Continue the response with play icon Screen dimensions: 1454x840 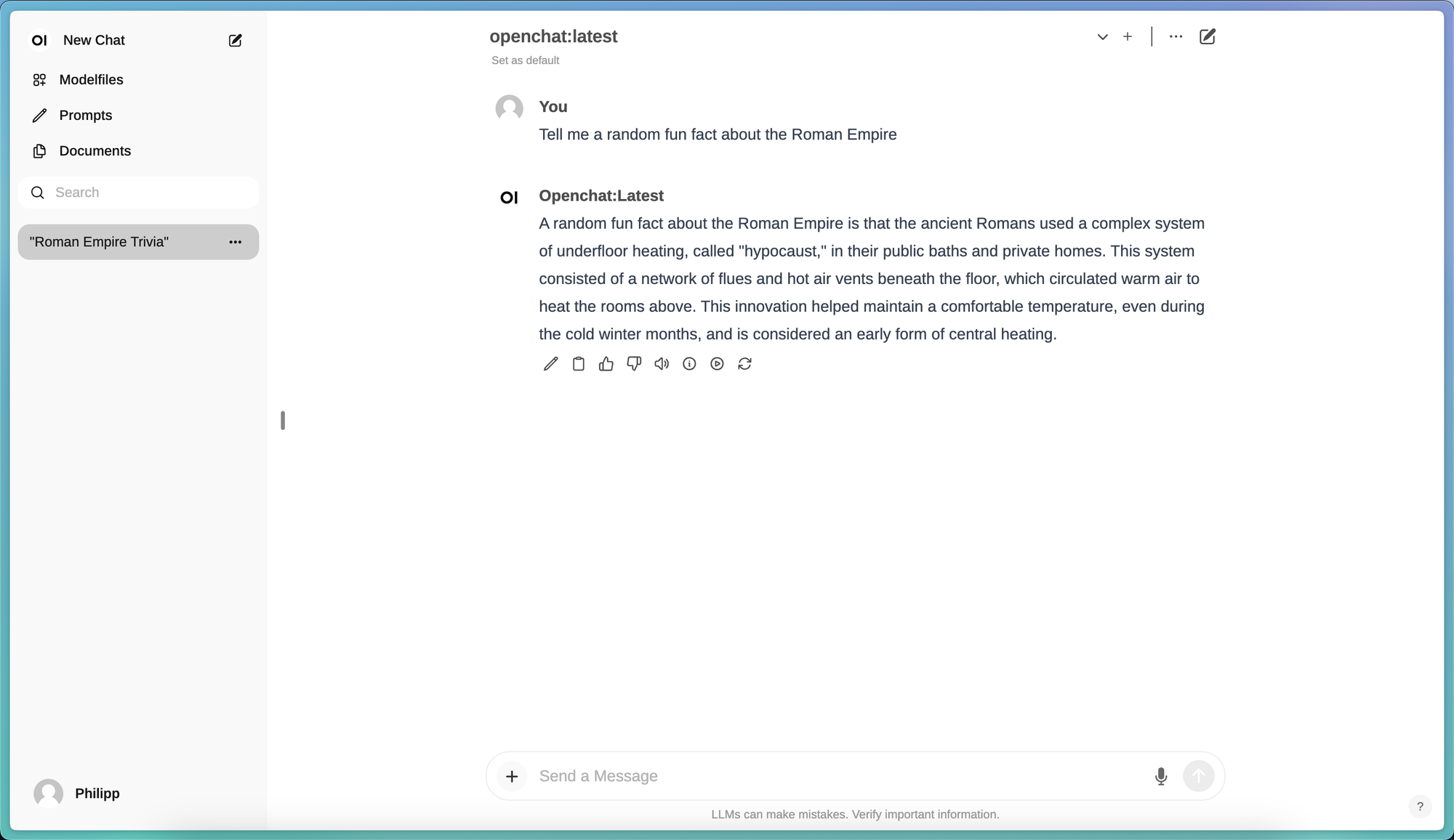point(717,364)
